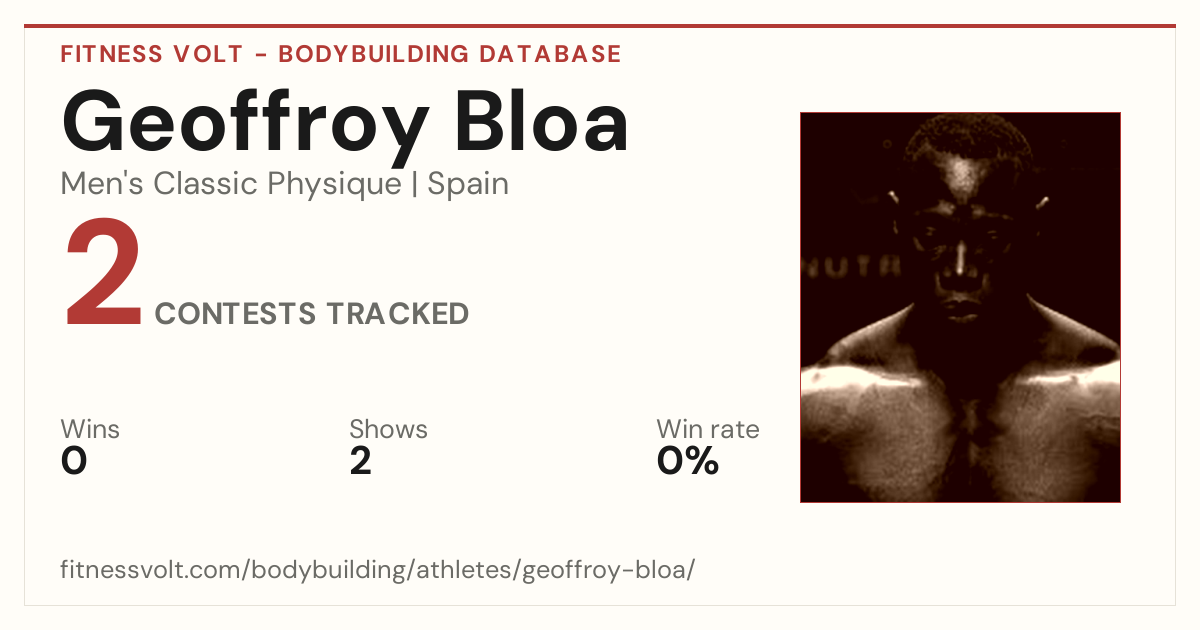
Task: Click the Shows value 2
Action: 360,461
